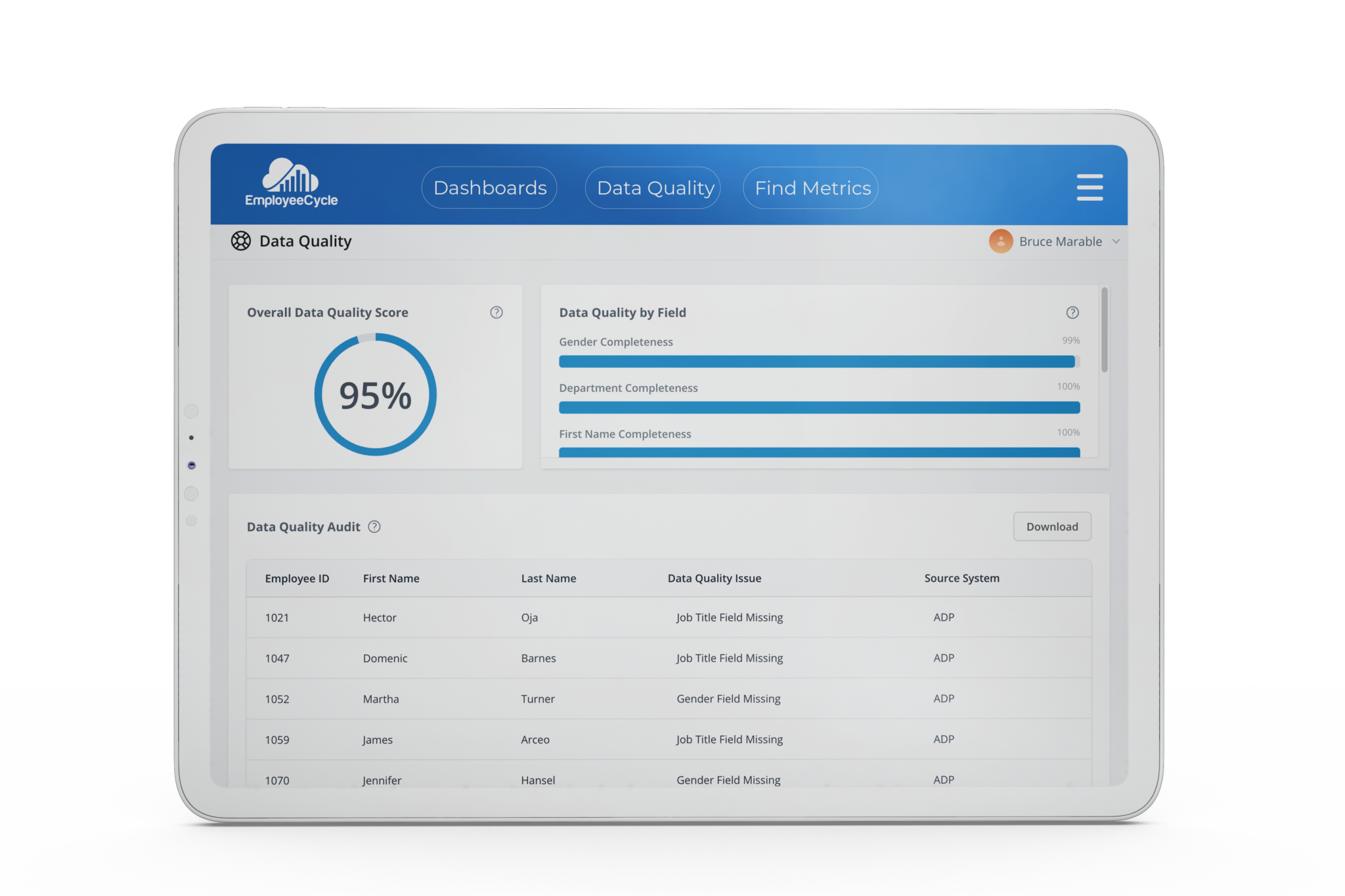Open help for Overall Data Quality Score
The width and height of the screenshot is (1345, 896).
tap(497, 312)
